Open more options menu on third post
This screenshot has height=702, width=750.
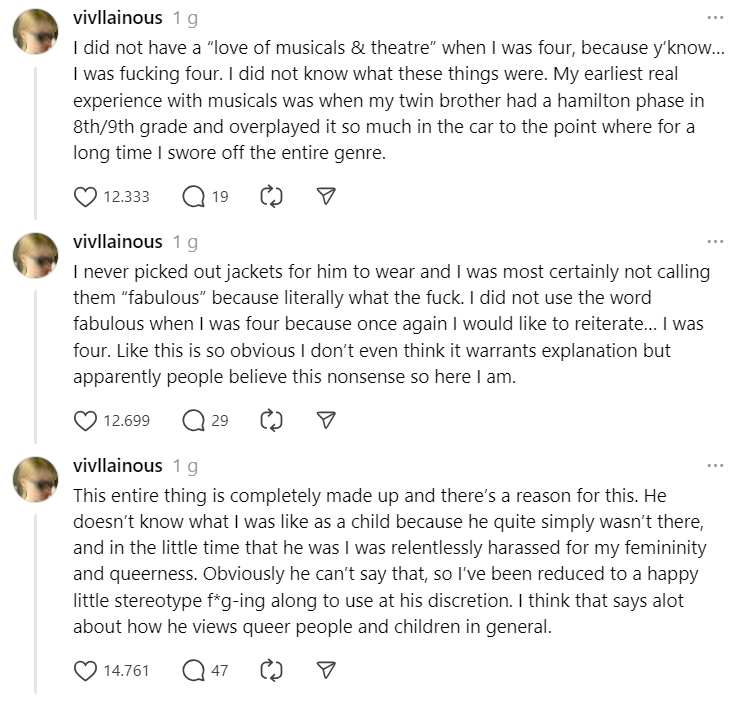[715, 465]
